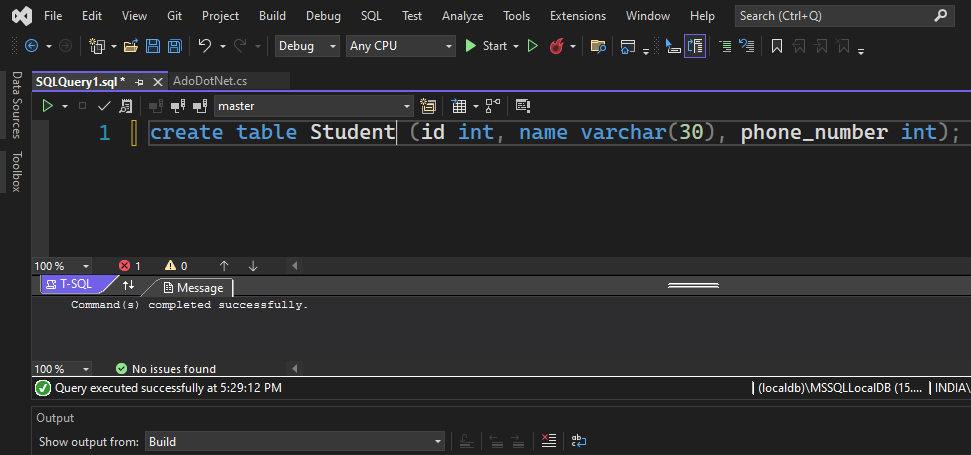Toggle word wrap in Output panel

tap(578, 441)
